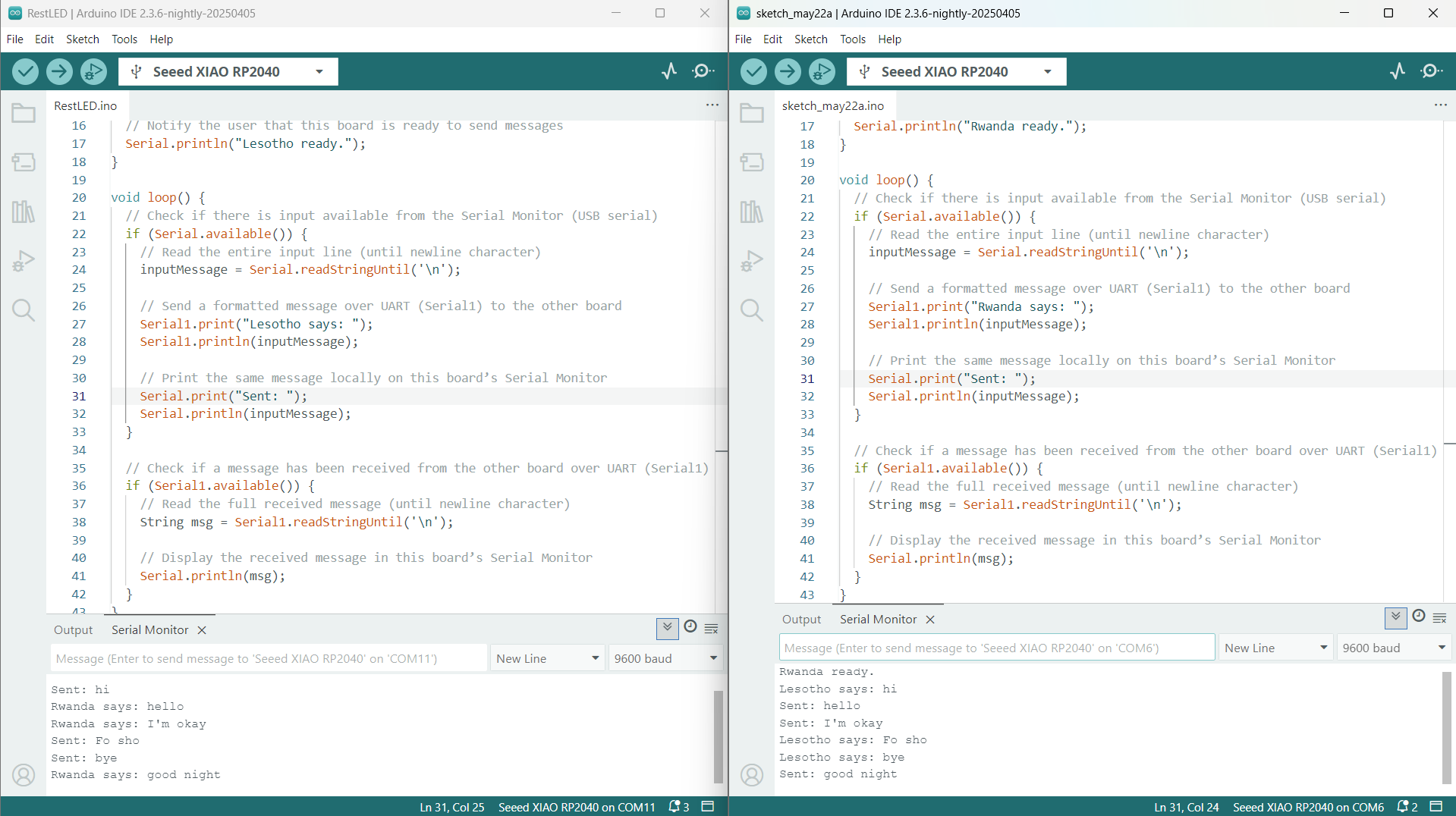Open editor more-options menu in RestLED window
This screenshot has width=1456, height=816.
[x=712, y=105]
